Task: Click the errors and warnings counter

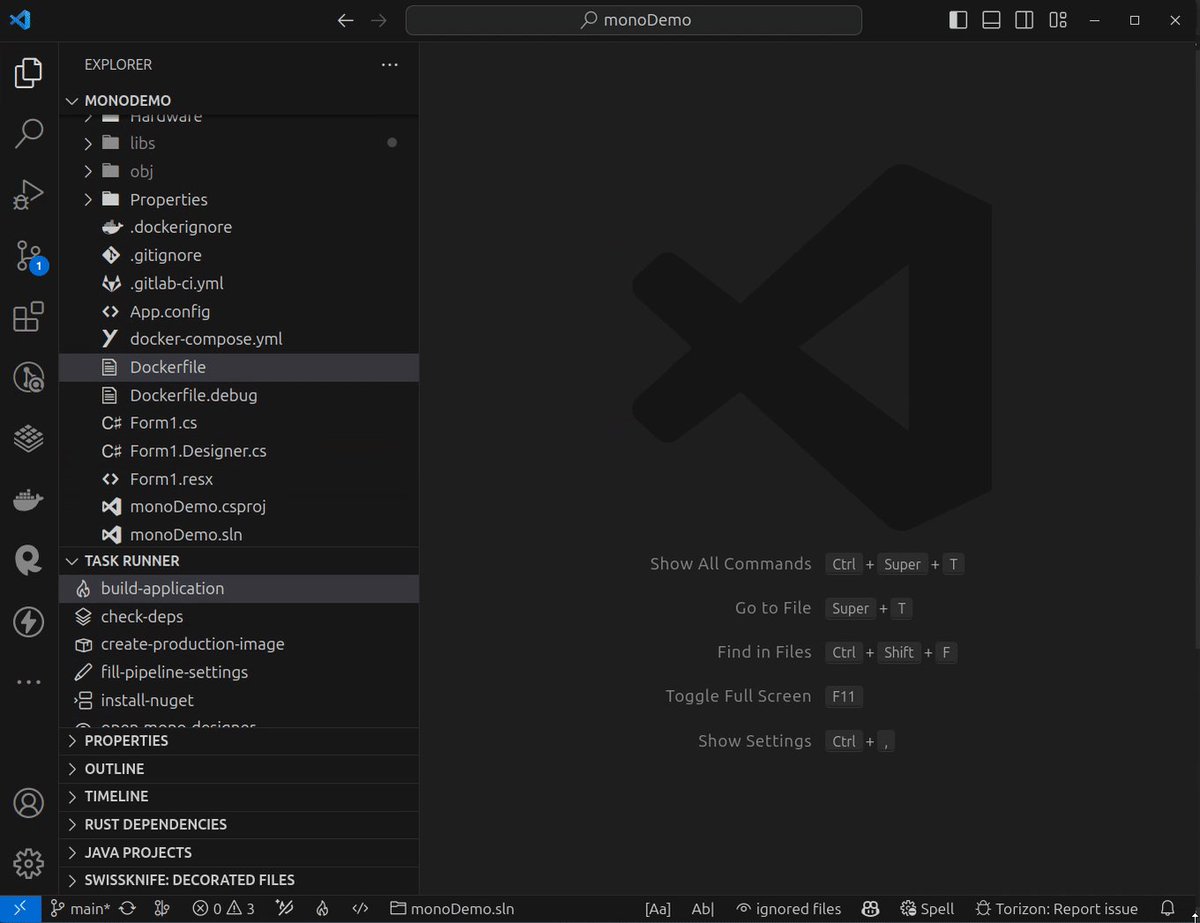Action: (224, 909)
